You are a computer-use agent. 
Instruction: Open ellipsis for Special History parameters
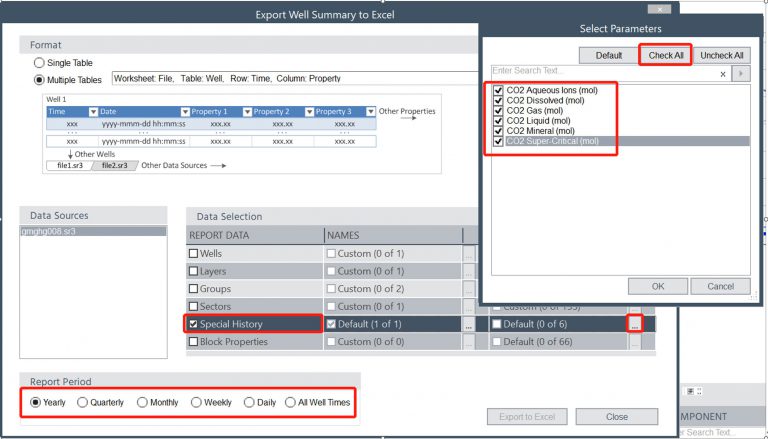pos(634,324)
